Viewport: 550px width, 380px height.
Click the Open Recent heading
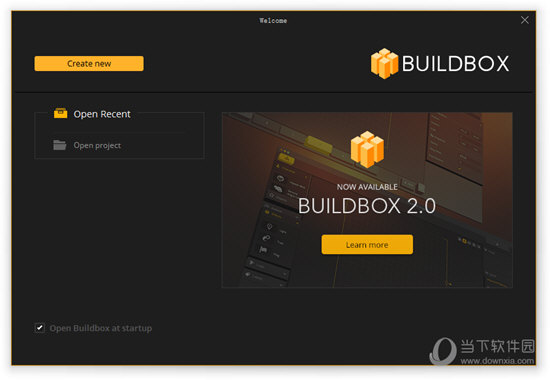(102, 114)
